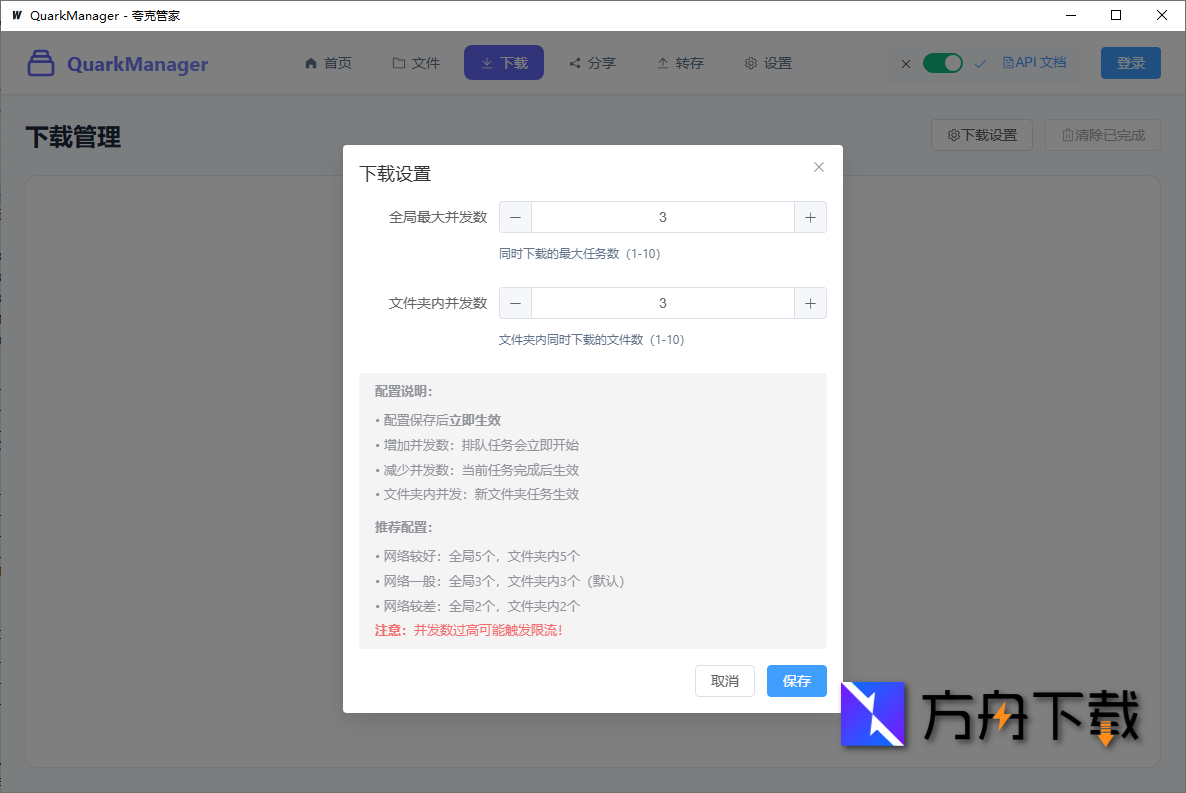
Task: Click the QuarkManager printer logo icon
Action: [40, 62]
